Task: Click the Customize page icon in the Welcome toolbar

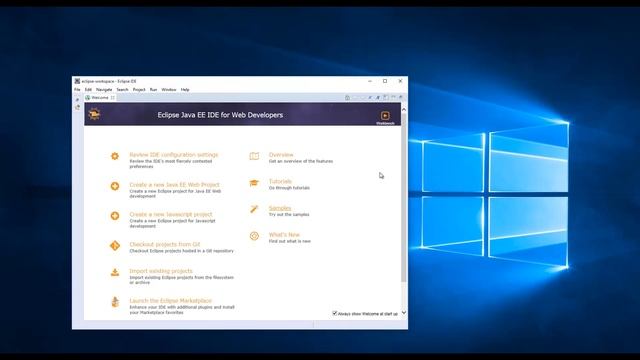Action: point(385,98)
